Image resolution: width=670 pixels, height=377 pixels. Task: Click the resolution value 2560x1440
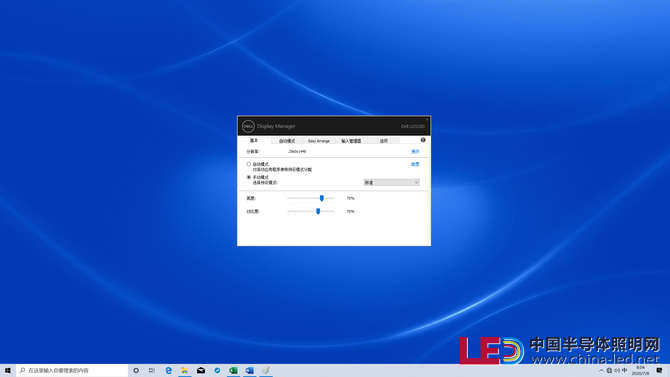297,152
